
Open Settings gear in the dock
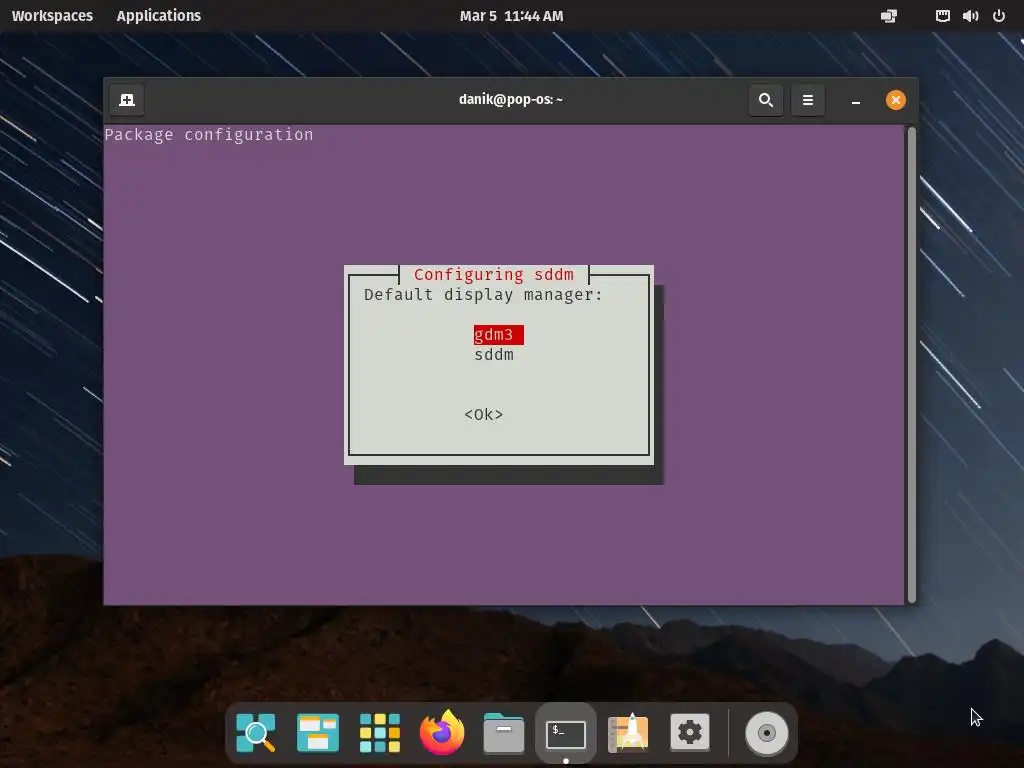pos(690,733)
